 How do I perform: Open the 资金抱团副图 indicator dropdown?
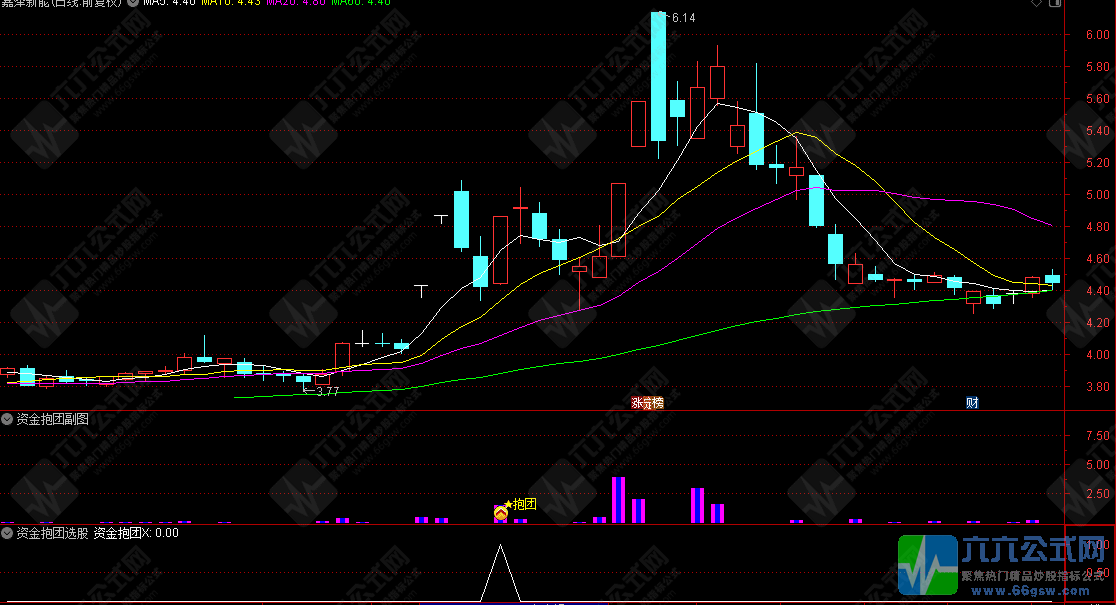8,419
